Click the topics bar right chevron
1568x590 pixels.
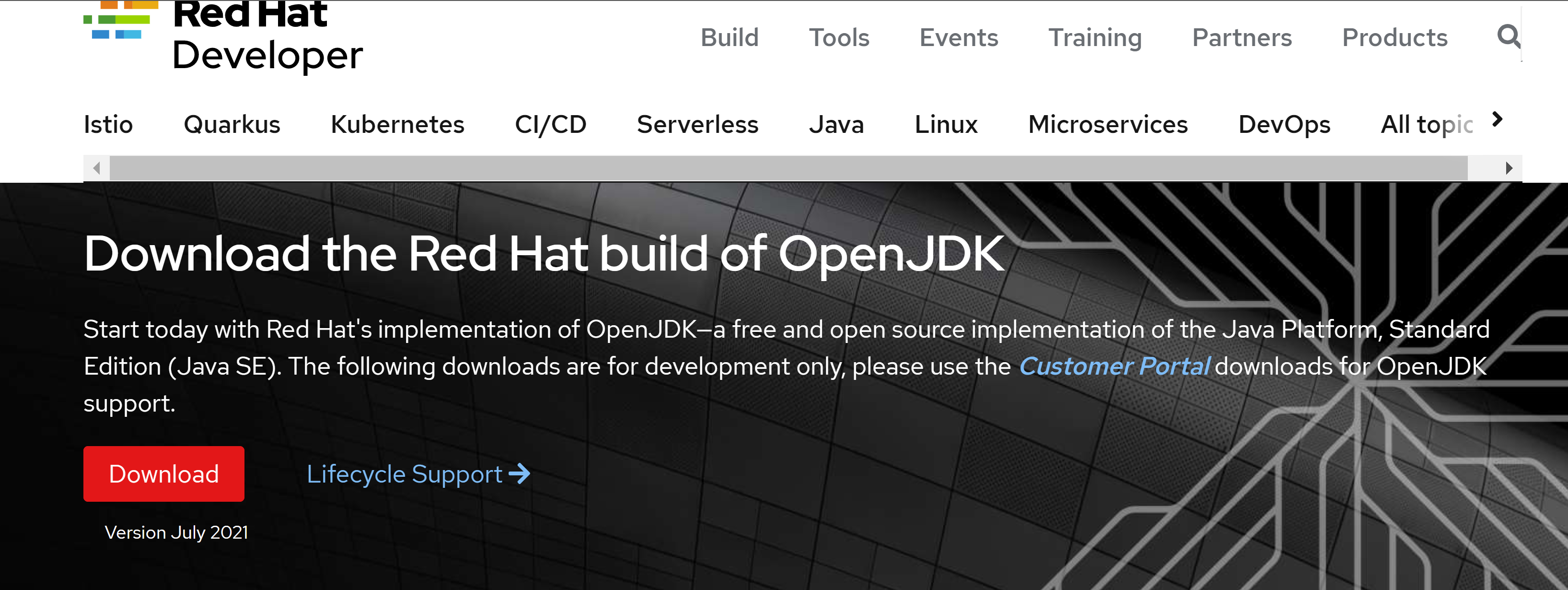(1498, 119)
